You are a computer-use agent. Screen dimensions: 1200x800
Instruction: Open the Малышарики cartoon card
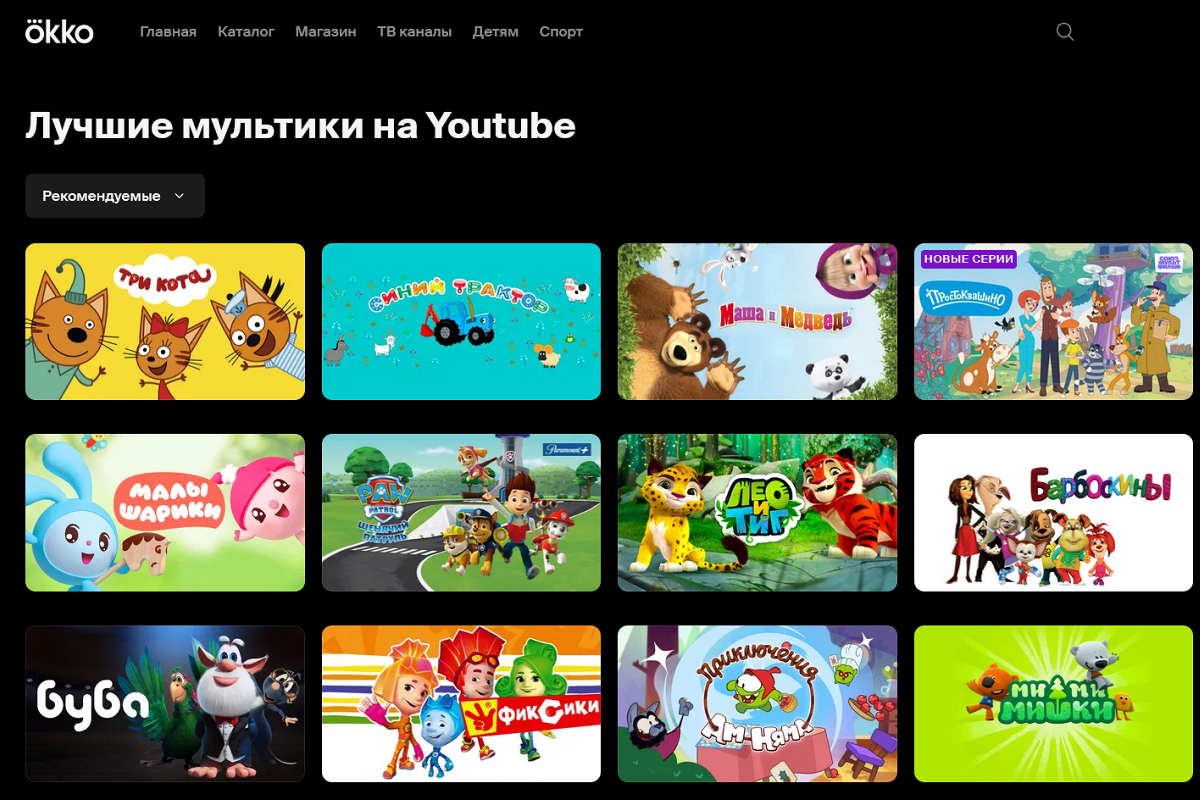[165, 512]
